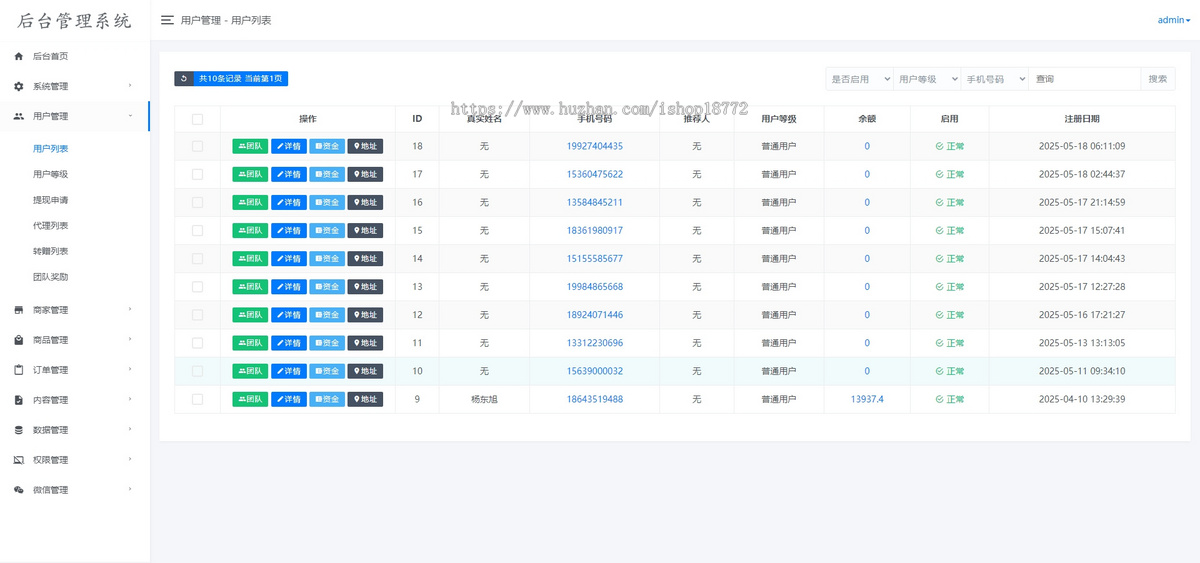
Task: Click 团队 button for user ID 12
Action: (250, 315)
